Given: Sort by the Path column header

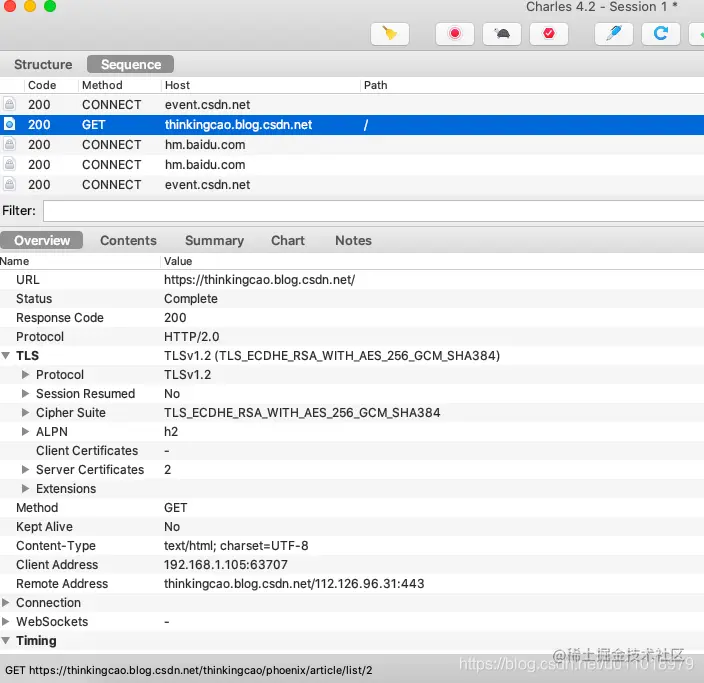Looking at the screenshot, I should (375, 85).
